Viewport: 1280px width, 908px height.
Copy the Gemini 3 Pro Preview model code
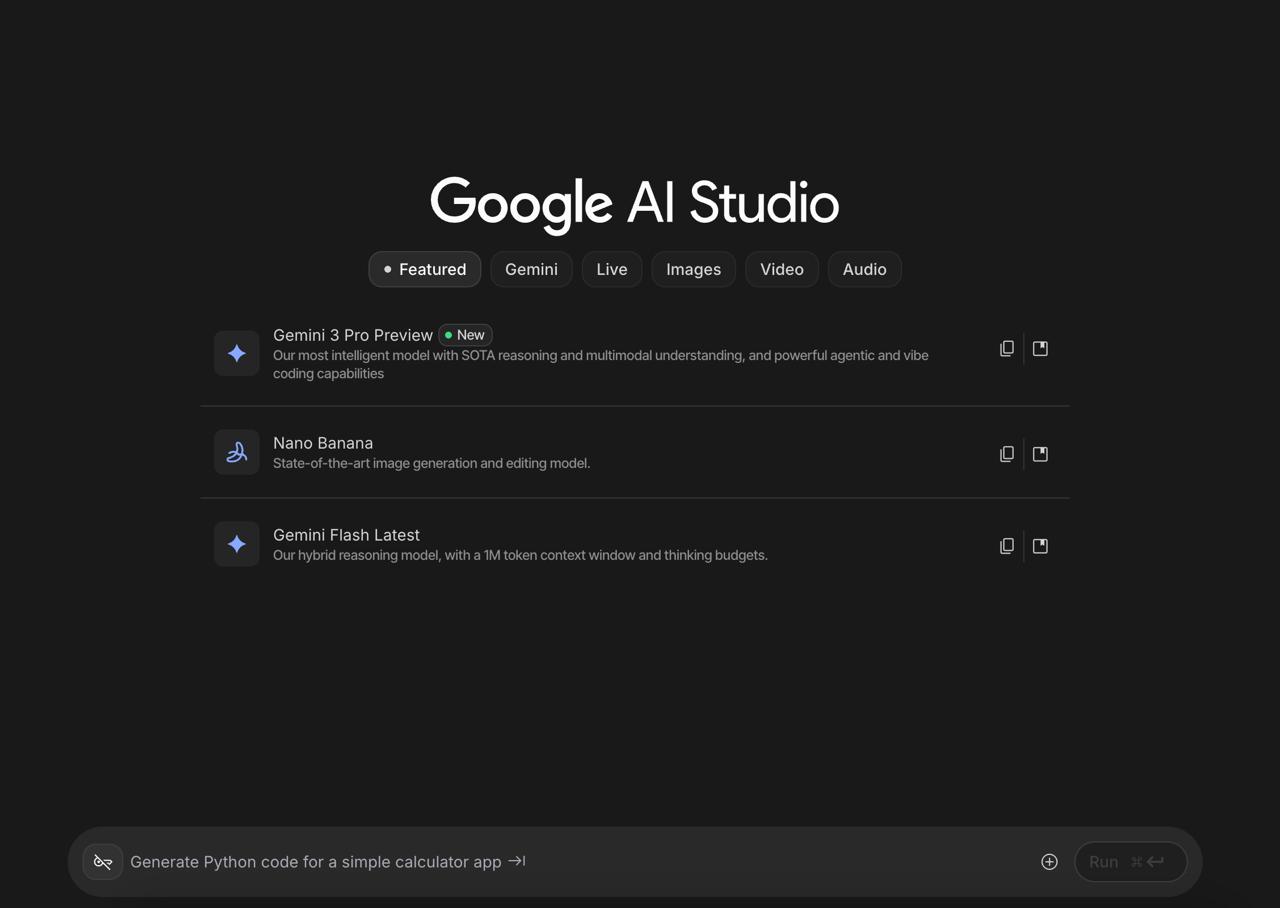coord(1006,348)
